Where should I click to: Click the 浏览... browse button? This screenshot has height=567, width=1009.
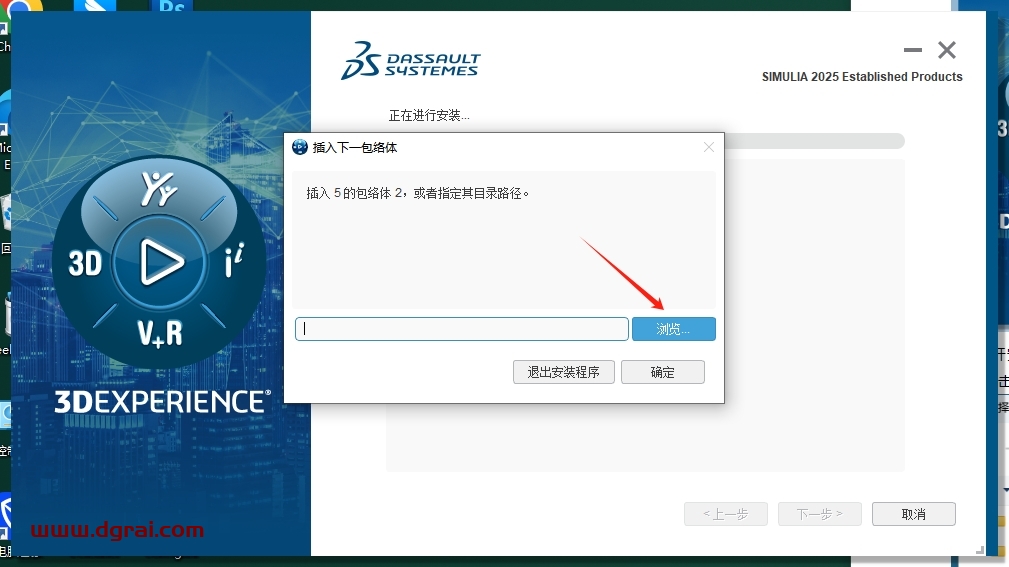click(x=673, y=329)
